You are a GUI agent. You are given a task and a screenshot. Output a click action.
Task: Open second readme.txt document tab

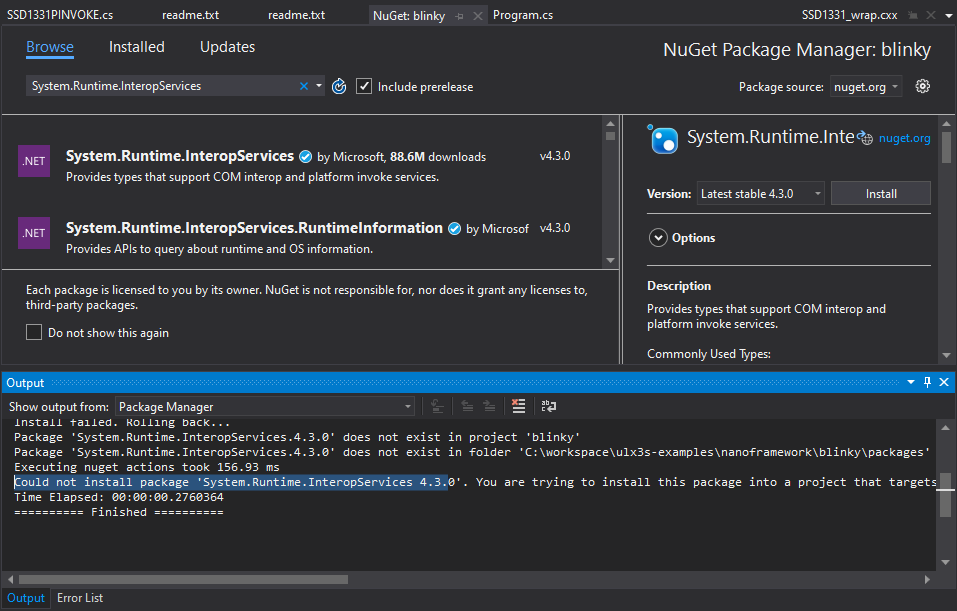click(x=297, y=15)
